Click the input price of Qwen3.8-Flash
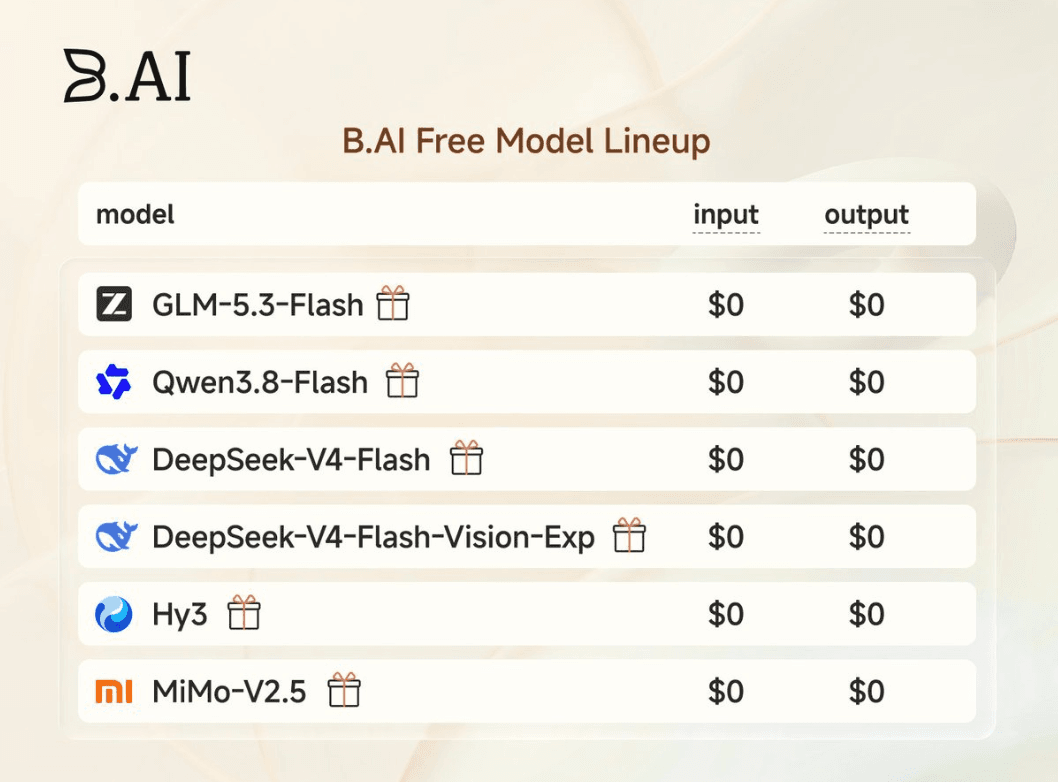Viewport: 1058px width, 782px height. click(x=726, y=382)
